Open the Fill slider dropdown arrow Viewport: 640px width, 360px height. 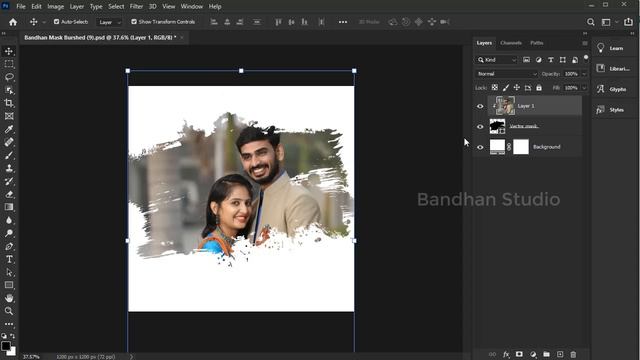(x=584, y=88)
